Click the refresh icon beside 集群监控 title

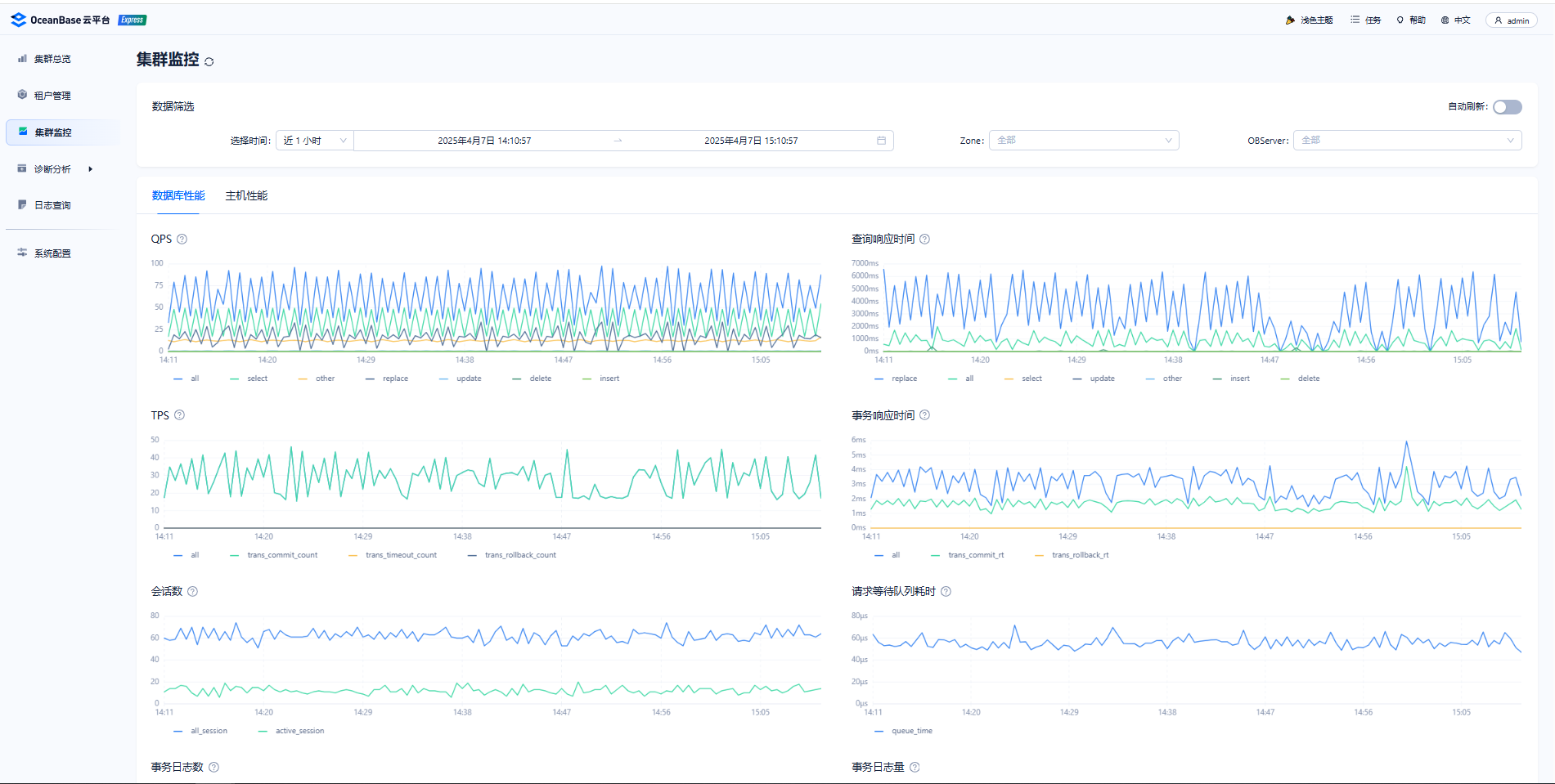click(x=209, y=61)
